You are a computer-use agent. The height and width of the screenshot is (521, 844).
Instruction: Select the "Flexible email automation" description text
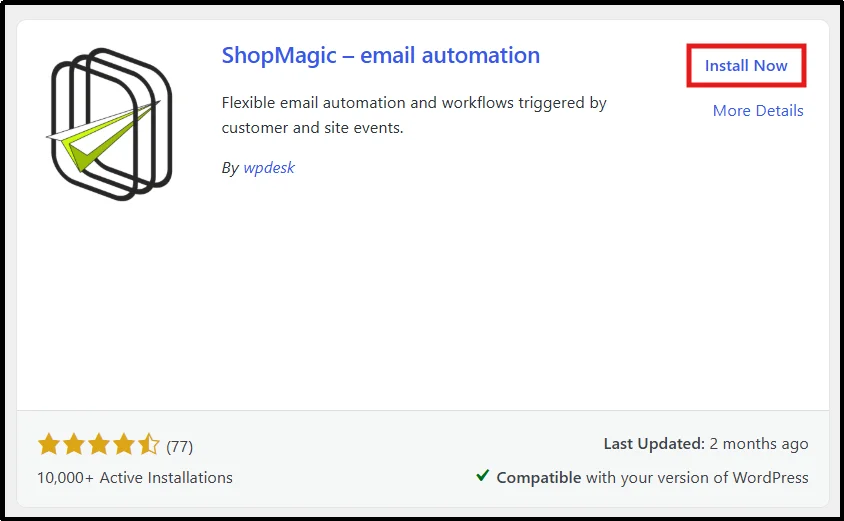pos(414,115)
